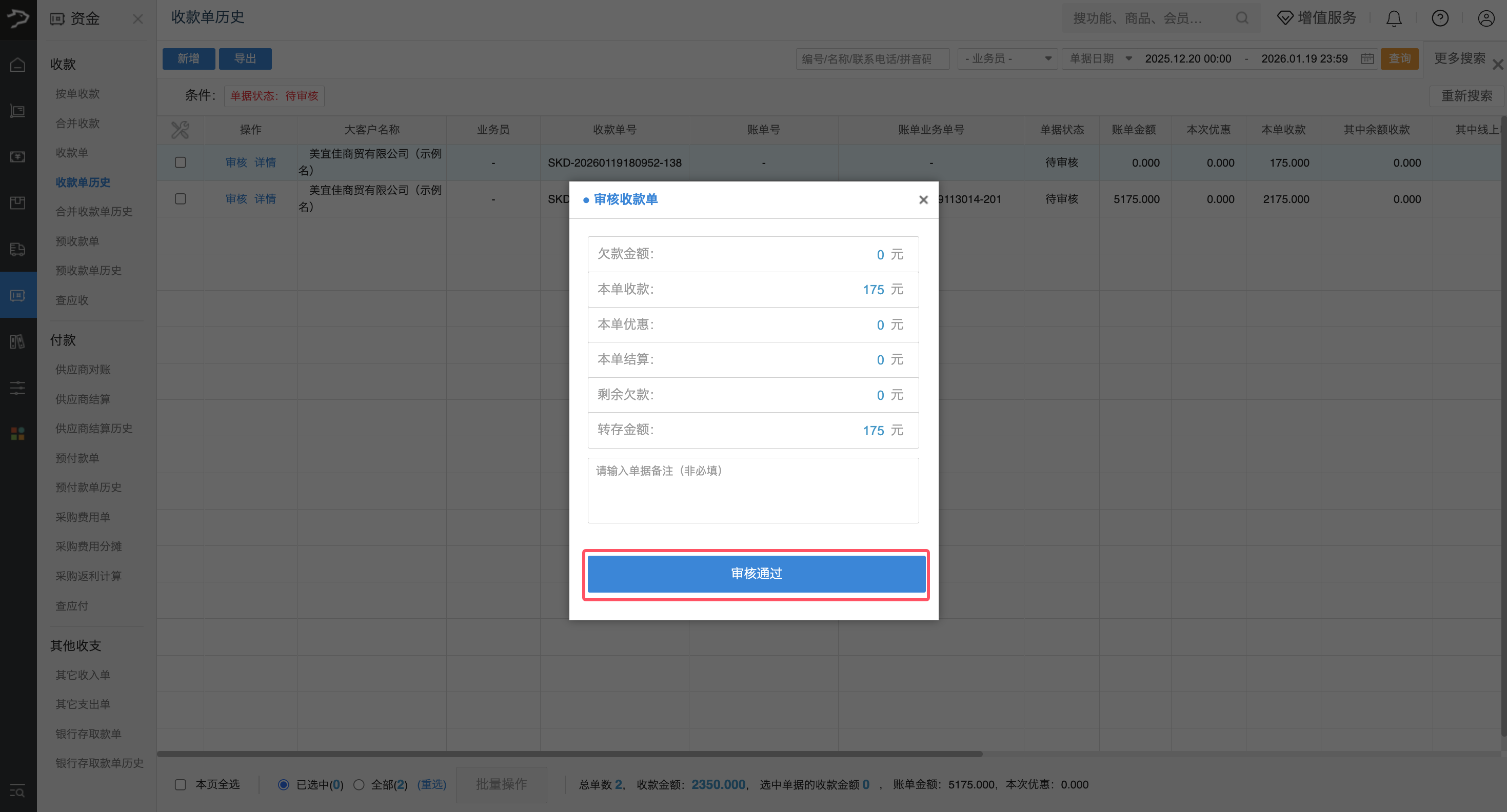Click the 审核通过 button

click(x=756, y=574)
